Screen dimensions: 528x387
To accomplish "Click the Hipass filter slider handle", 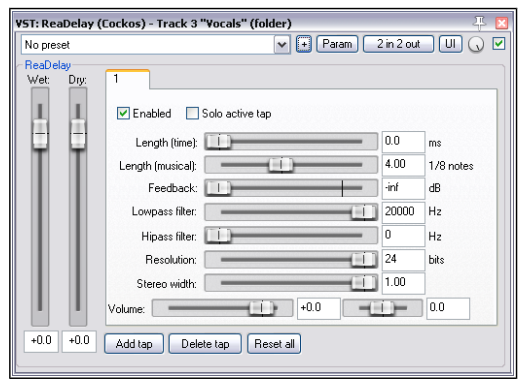I will click(218, 235).
